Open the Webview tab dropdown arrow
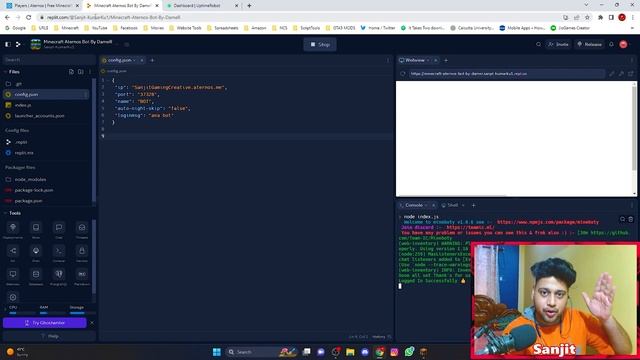 [428, 60]
